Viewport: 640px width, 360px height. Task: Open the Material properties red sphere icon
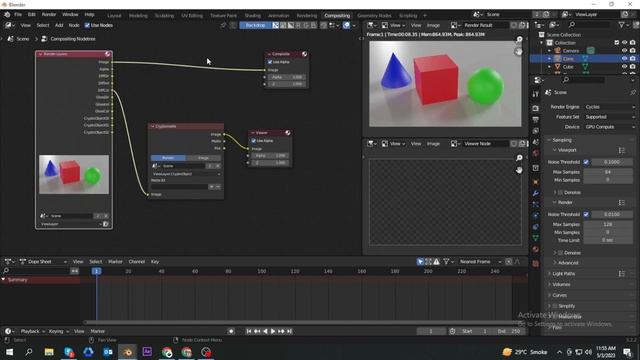click(536, 249)
